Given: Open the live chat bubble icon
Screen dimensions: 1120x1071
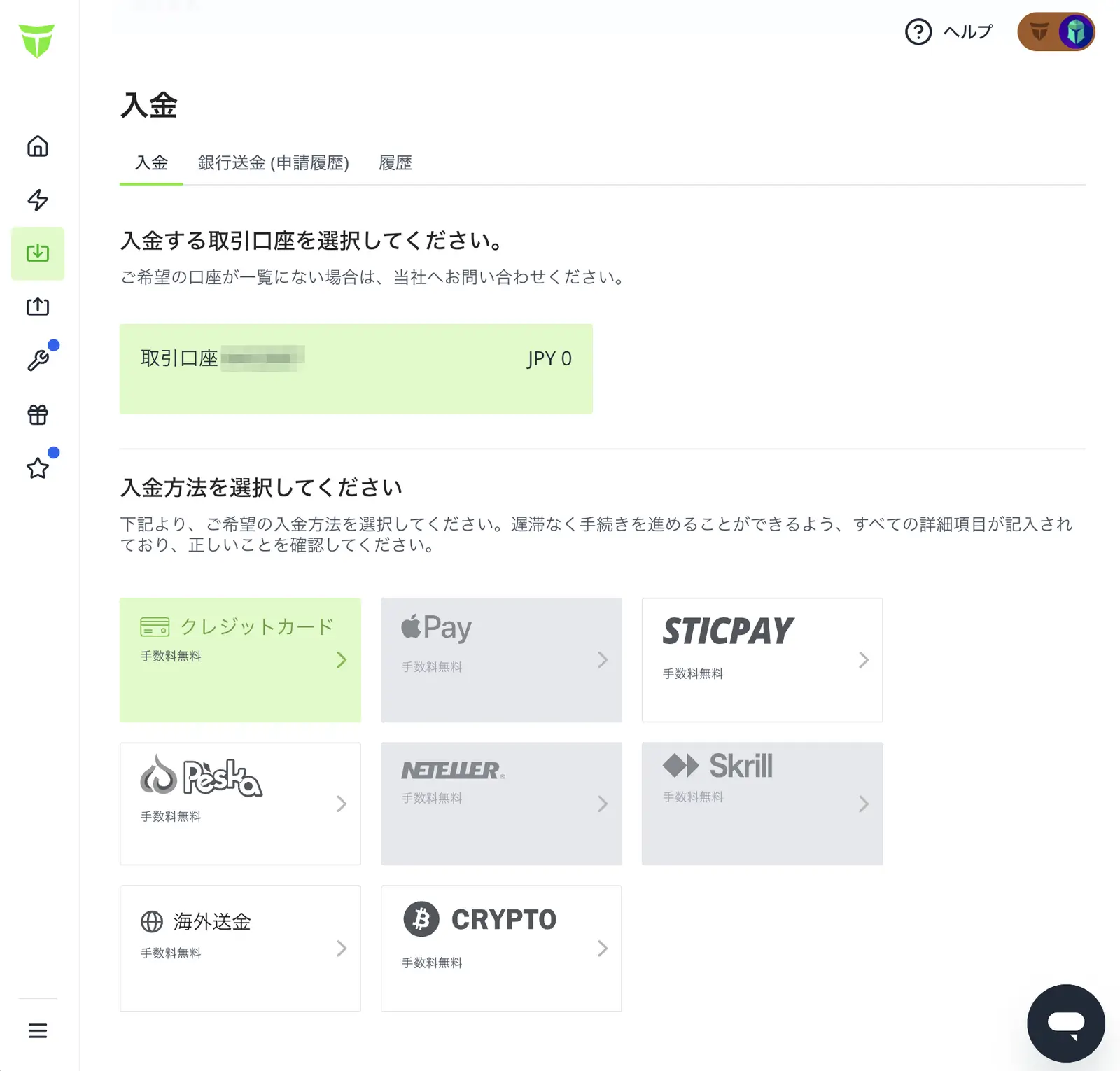Looking at the screenshot, I should 1066,1023.
